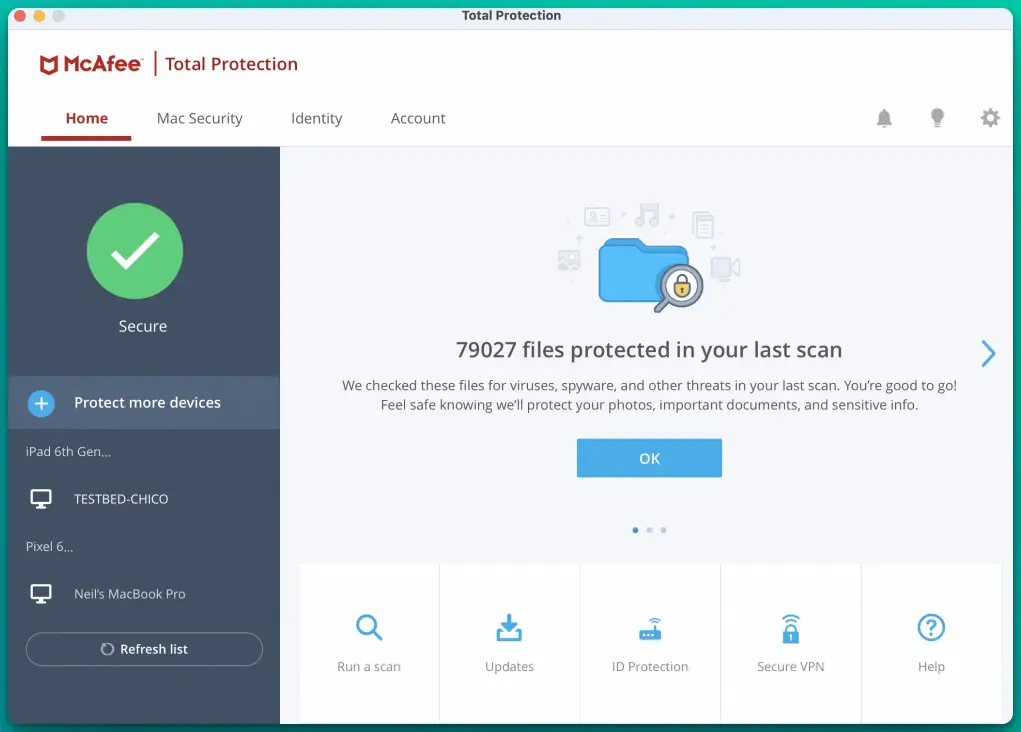The height and width of the screenshot is (732, 1021).
Task: Switch to the Mac Security tab
Action: tap(199, 118)
